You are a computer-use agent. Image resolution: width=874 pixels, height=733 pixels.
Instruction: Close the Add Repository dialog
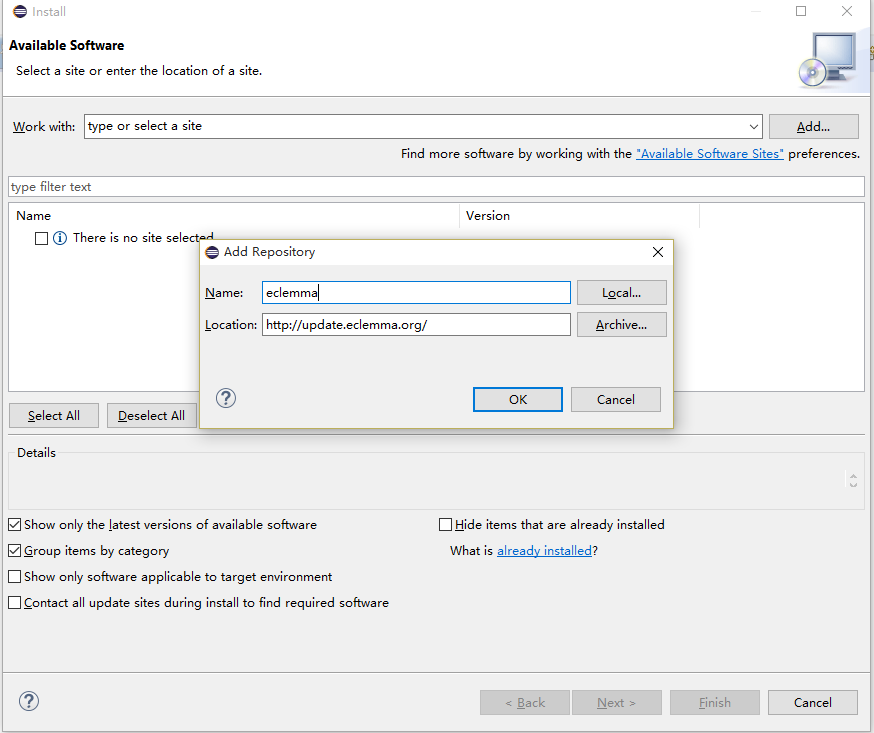(658, 252)
